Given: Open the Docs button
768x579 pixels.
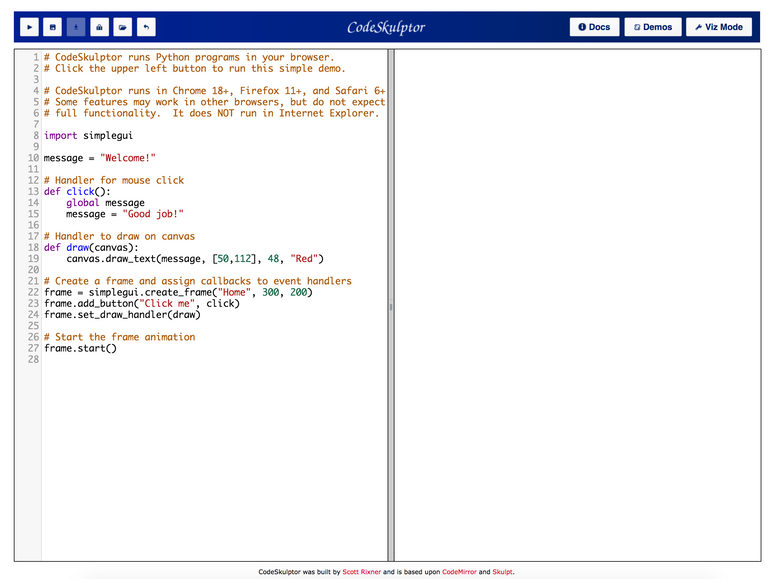Looking at the screenshot, I should 594,27.
